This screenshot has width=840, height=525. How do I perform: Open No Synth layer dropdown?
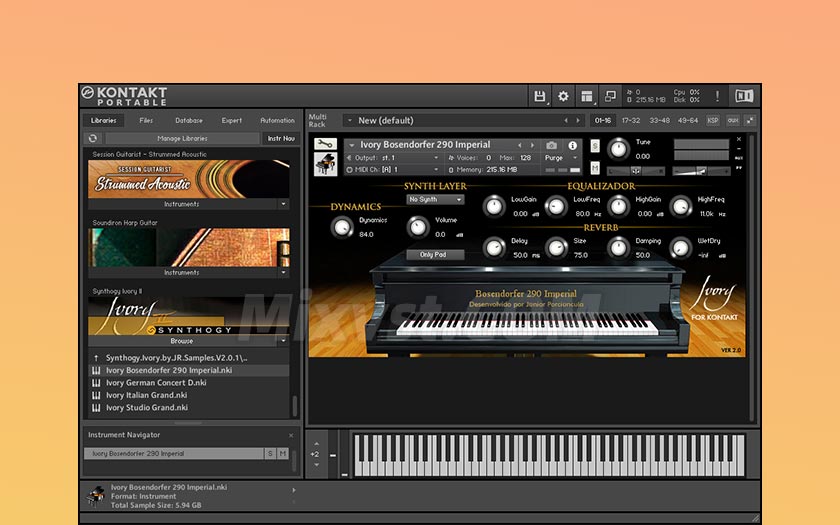(x=435, y=199)
